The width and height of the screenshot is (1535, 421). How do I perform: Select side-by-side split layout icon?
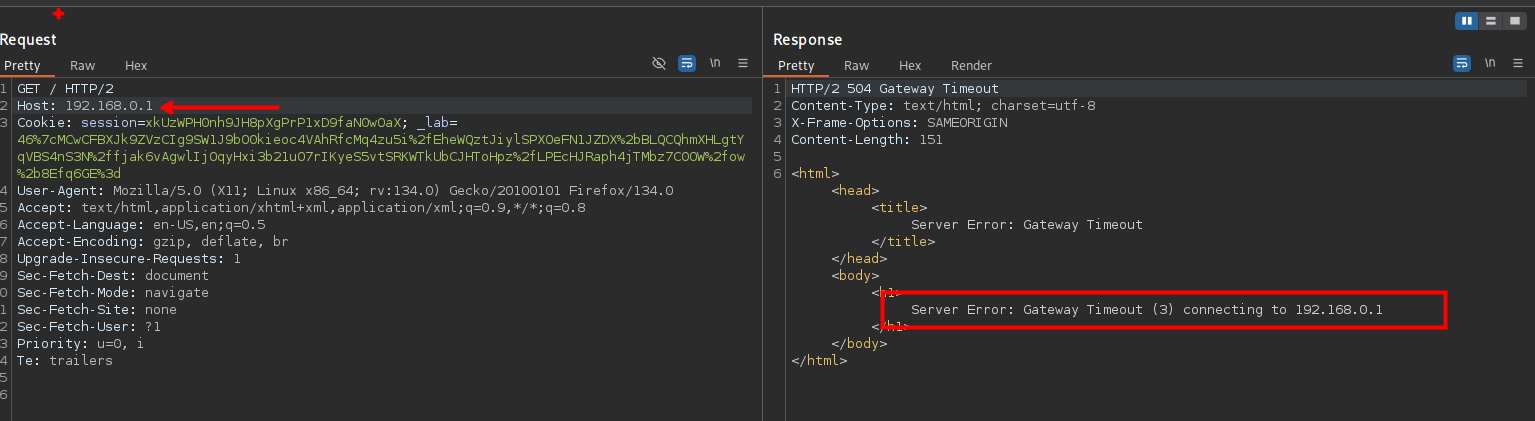1467,21
